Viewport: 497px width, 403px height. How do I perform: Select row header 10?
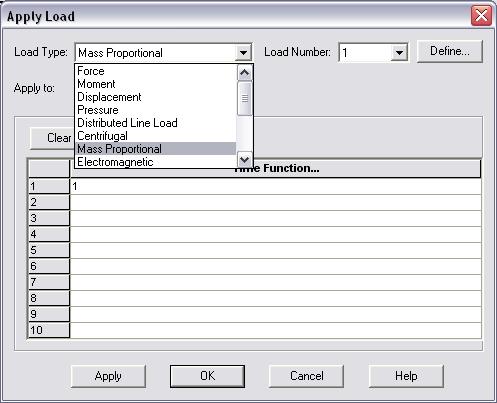(49, 330)
